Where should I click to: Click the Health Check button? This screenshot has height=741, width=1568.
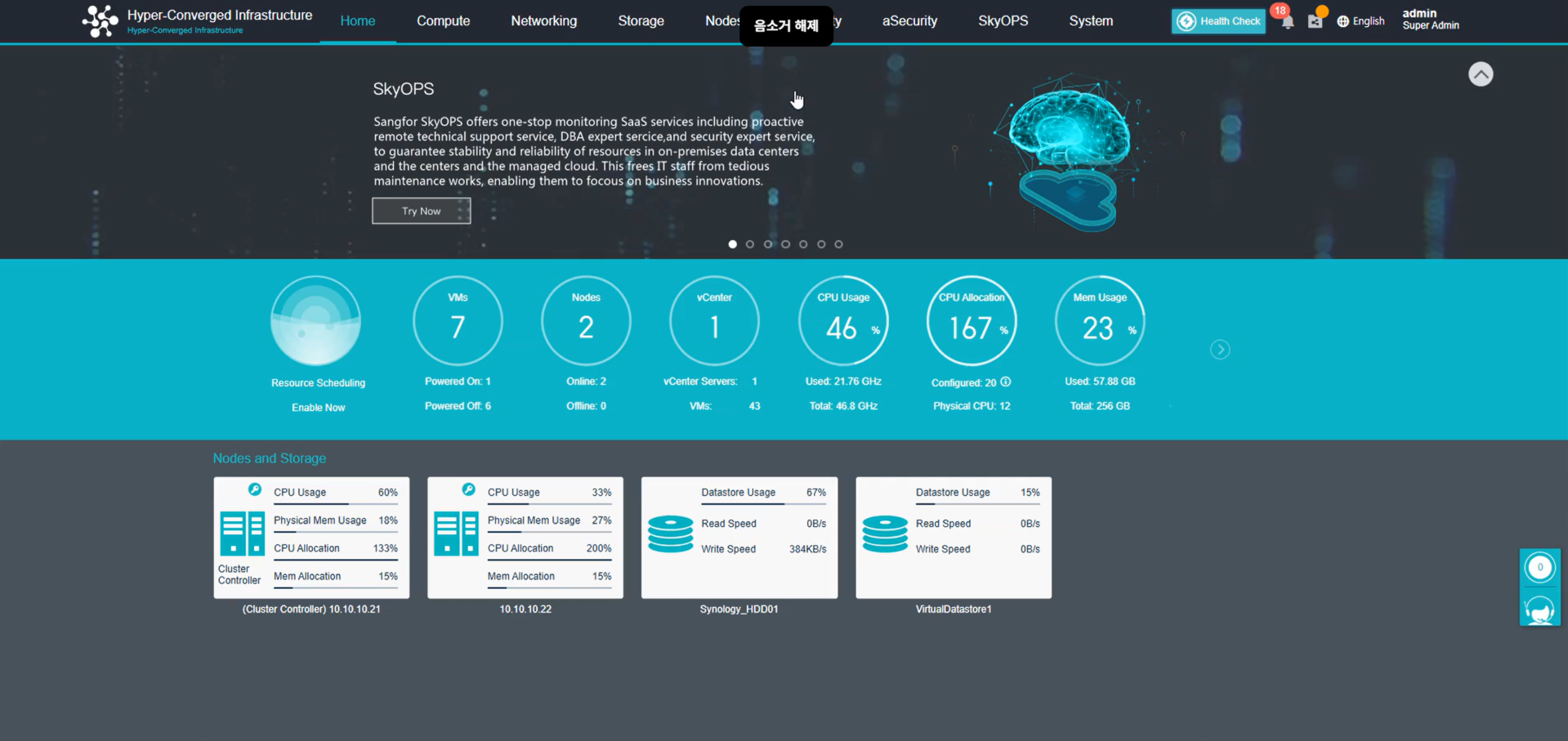1218,21
